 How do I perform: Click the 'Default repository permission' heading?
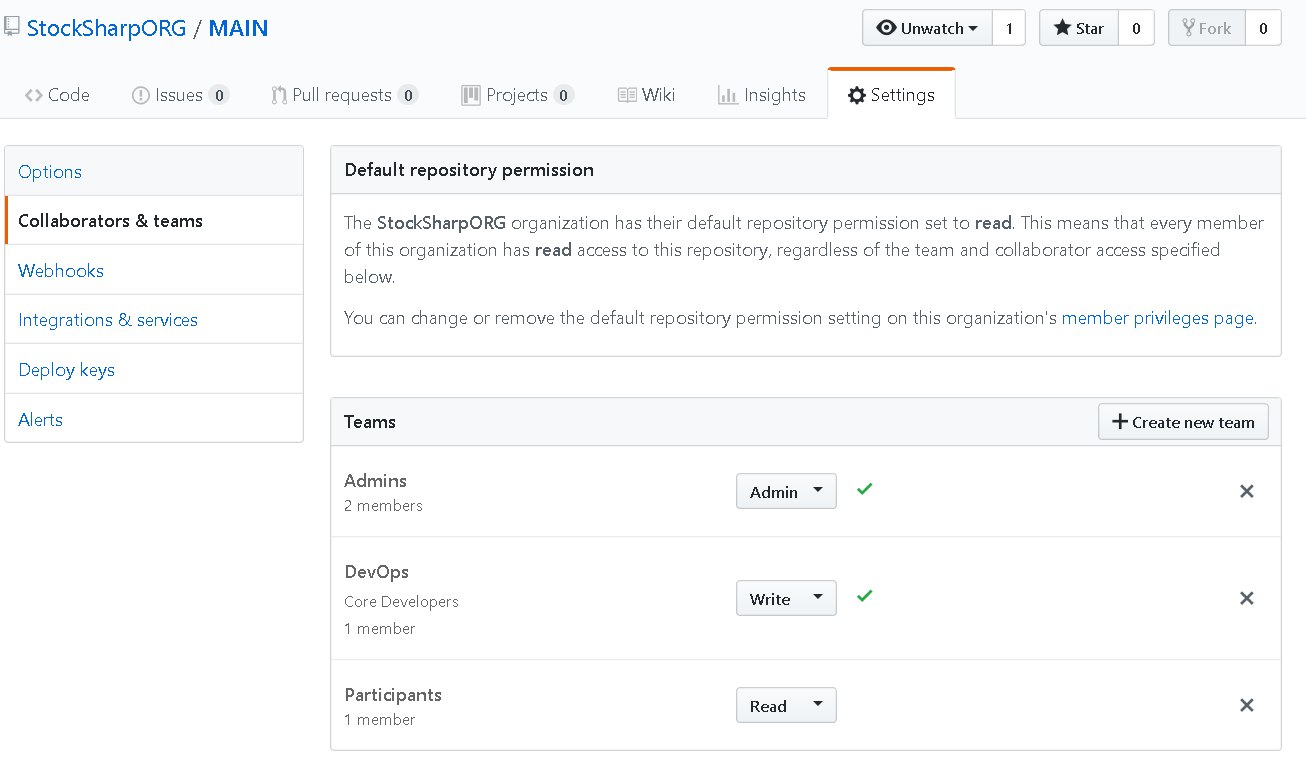tap(469, 170)
